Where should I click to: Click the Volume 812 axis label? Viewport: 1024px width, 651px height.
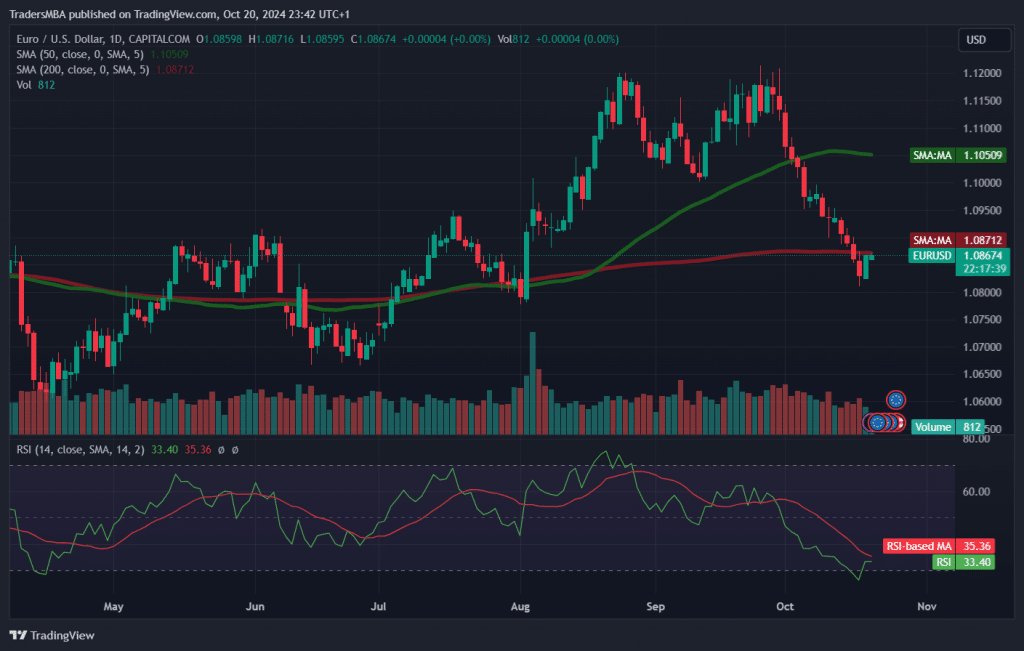946,427
